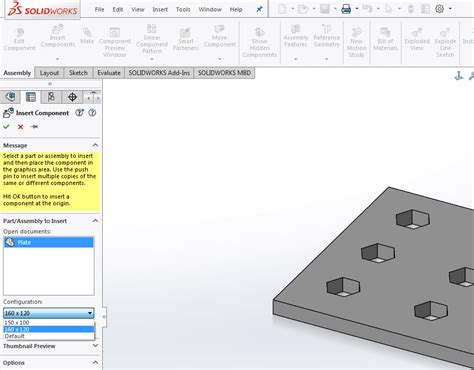The image size is (474, 370).
Task: Choose the Default configuration option
Action: point(49,336)
